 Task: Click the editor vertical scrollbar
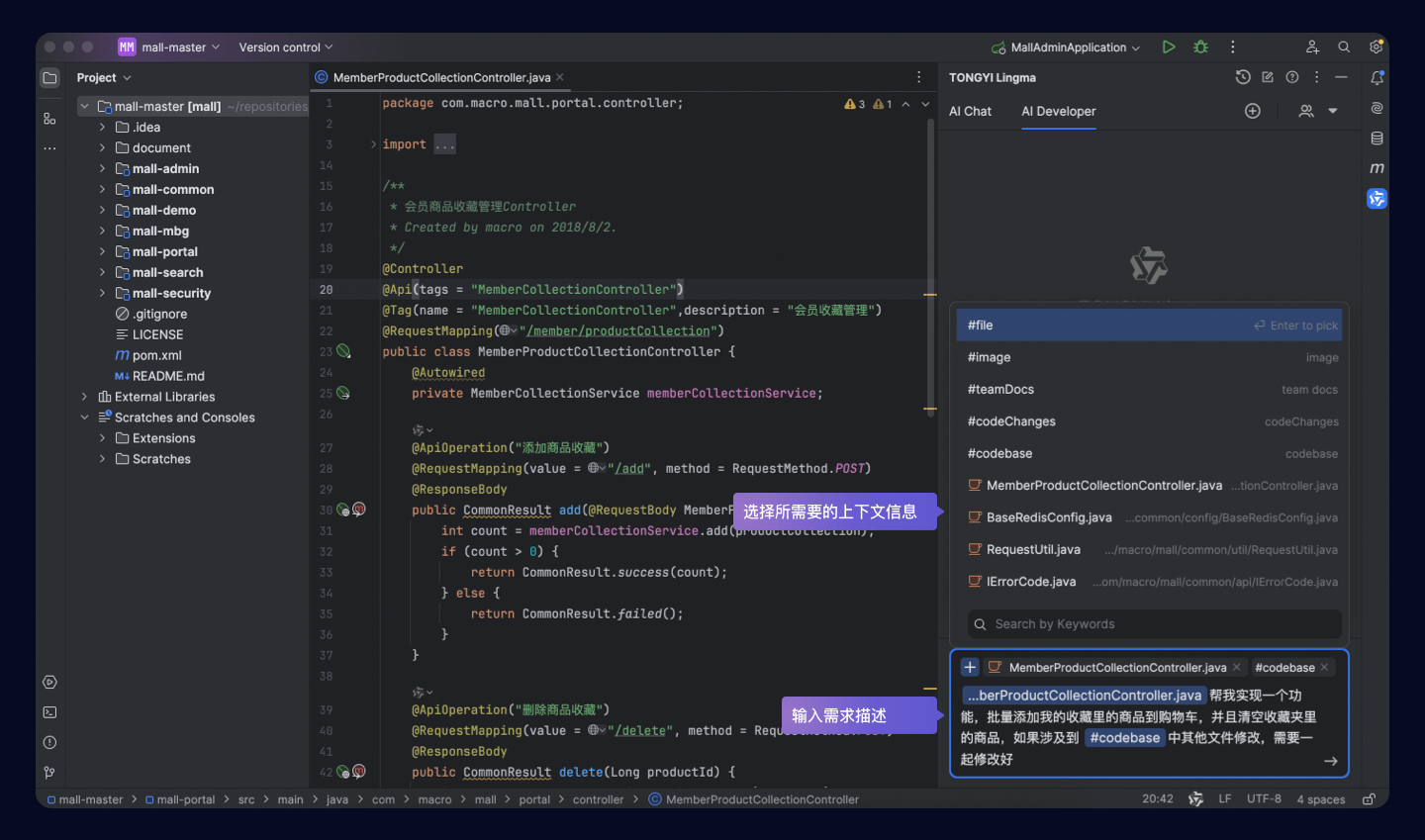930,267
